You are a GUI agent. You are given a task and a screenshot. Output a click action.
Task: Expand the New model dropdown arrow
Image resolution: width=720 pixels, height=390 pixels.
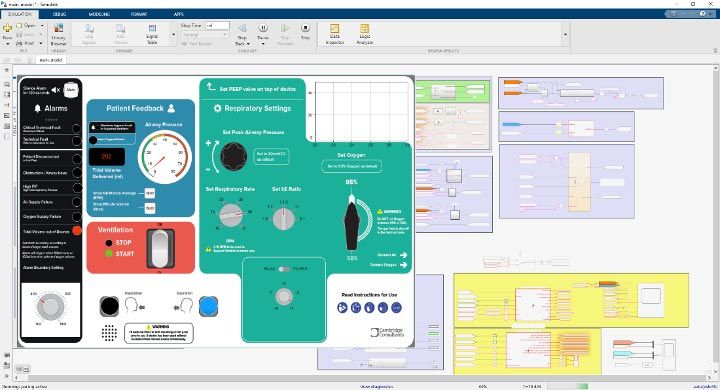coord(7,44)
